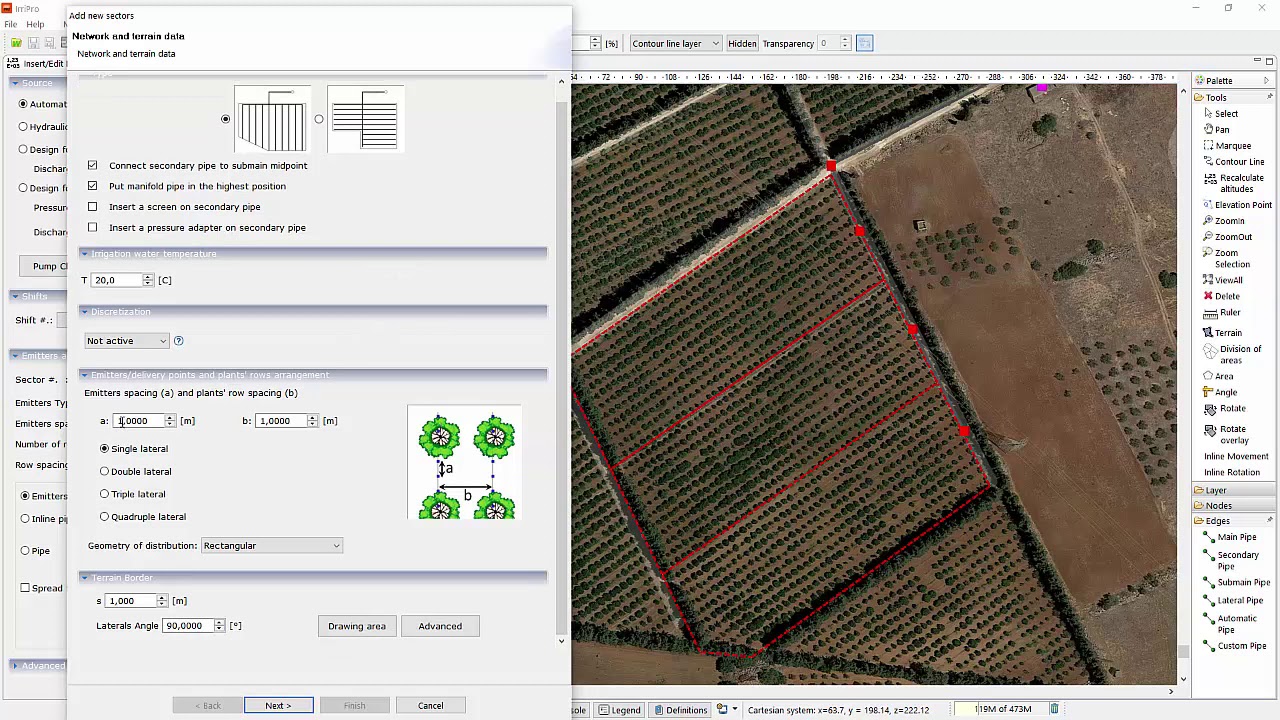Select Secondary Pipe edge tool

pos(1235,560)
